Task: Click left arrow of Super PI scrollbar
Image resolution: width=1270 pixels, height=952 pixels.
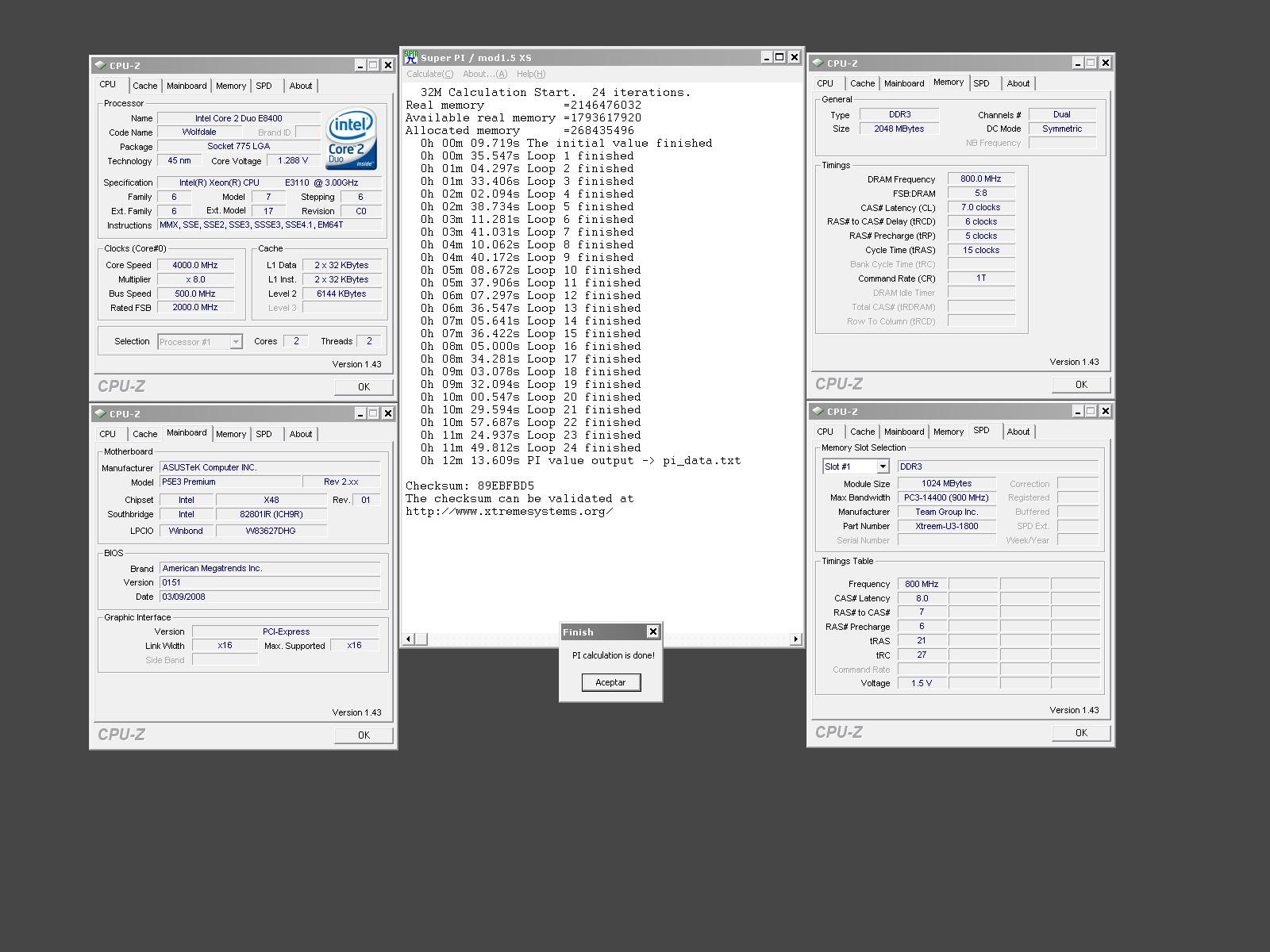Action: pyautogui.click(x=409, y=639)
